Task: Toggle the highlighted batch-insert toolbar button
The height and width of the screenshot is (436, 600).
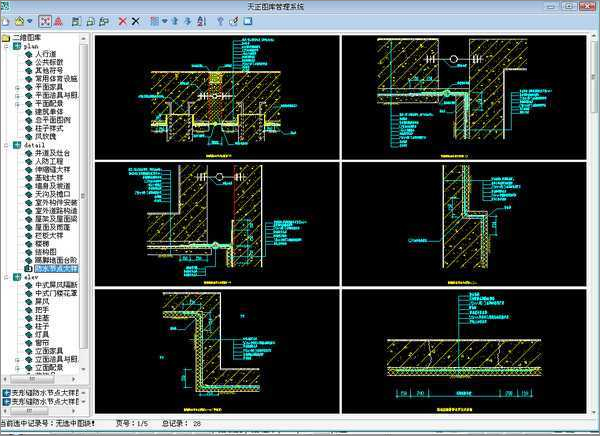Action: coord(45,21)
